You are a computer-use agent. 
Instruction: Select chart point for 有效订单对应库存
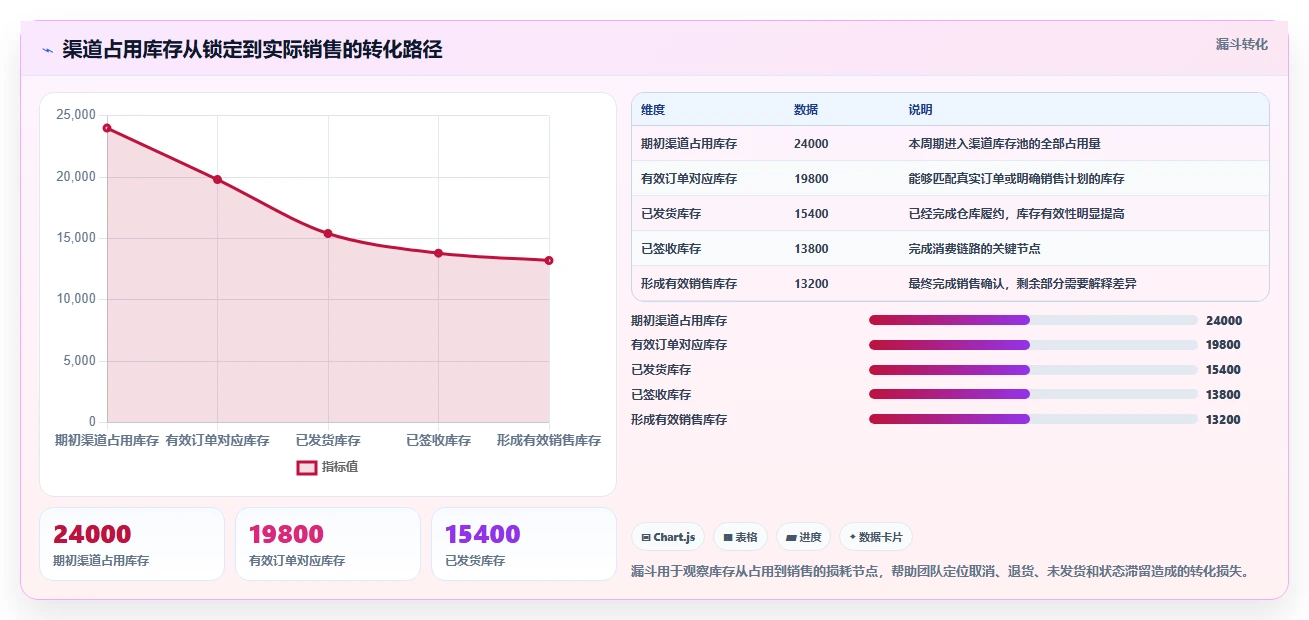[x=217, y=179]
